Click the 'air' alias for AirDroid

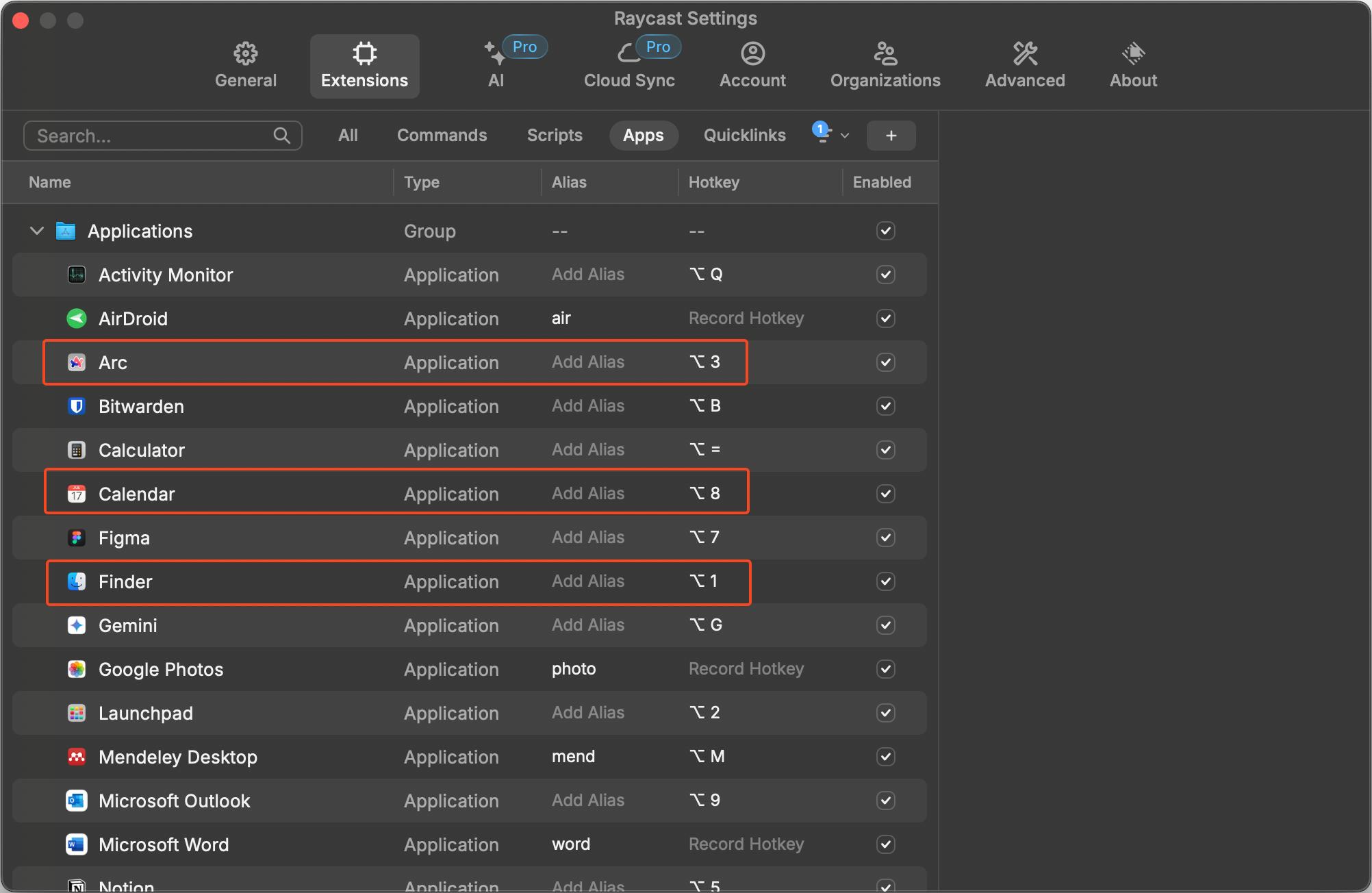tap(561, 318)
